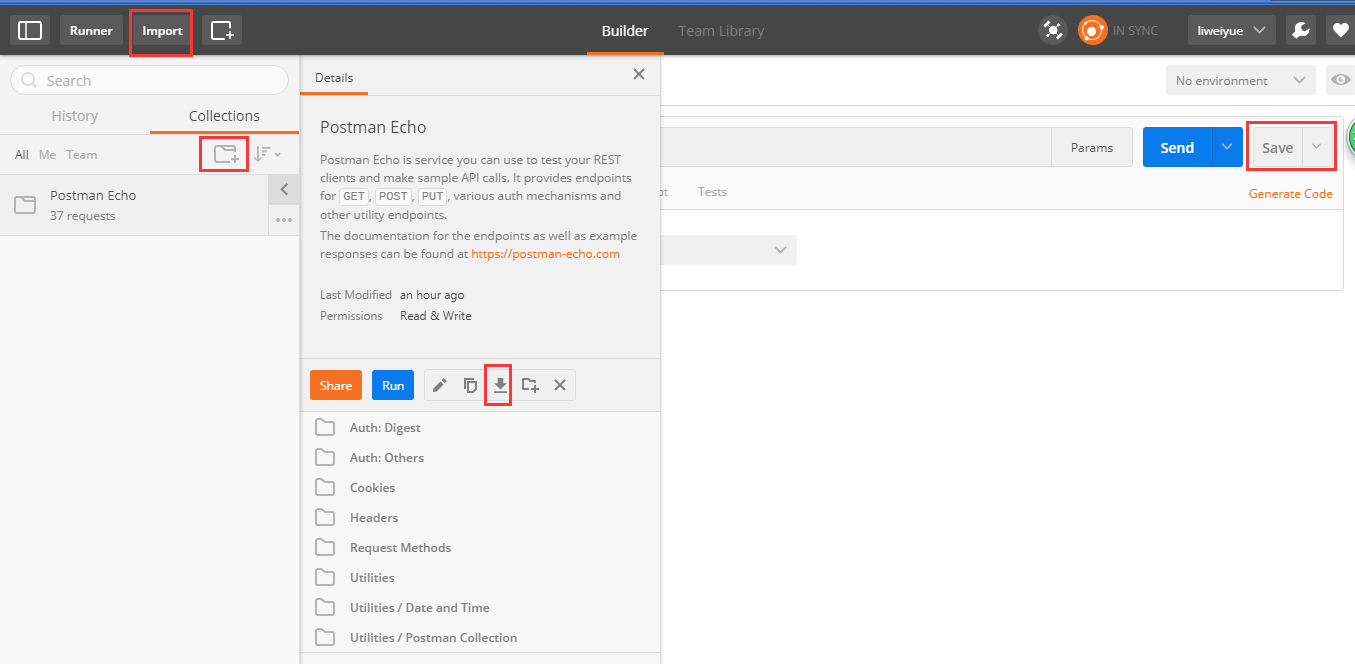Click the Import button
This screenshot has width=1355, height=664.
pyautogui.click(x=162, y=31)
